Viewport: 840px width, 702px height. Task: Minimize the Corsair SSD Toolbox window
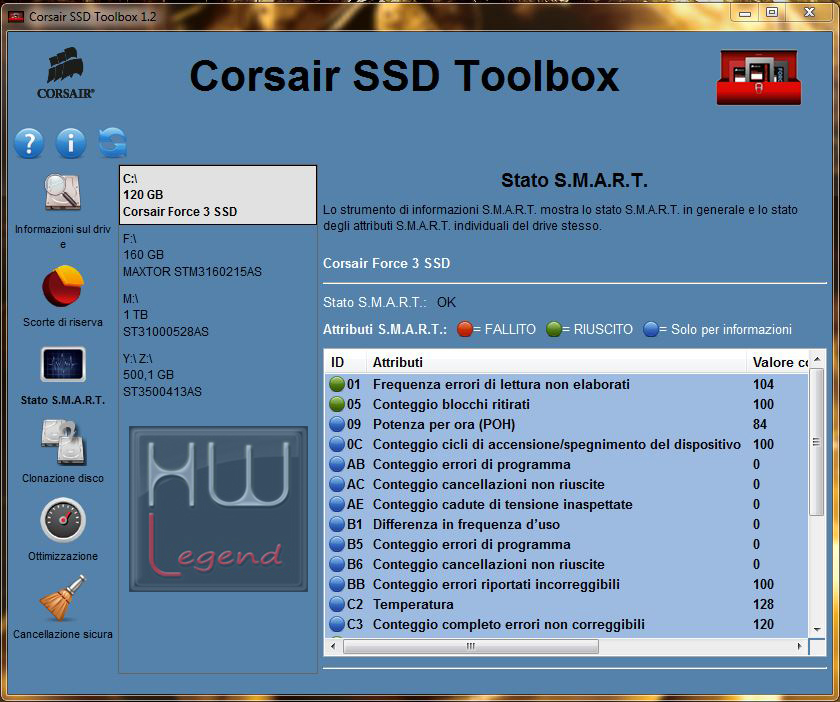(x=745, y=13)
